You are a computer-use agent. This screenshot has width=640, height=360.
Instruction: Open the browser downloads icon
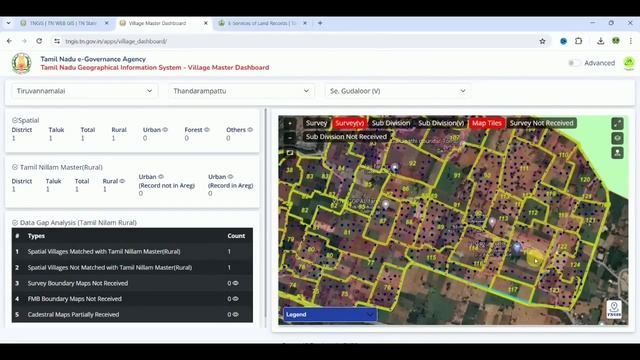[600, 41]
